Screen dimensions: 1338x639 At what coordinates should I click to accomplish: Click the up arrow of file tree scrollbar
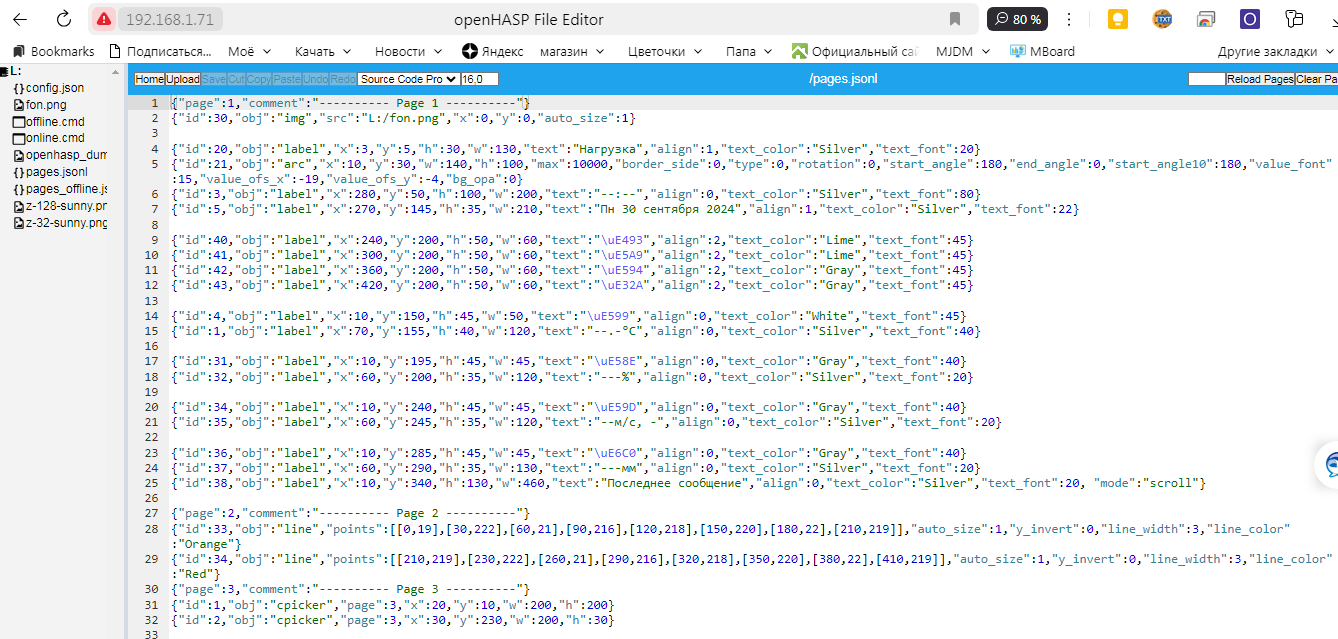tap(118, 70)
